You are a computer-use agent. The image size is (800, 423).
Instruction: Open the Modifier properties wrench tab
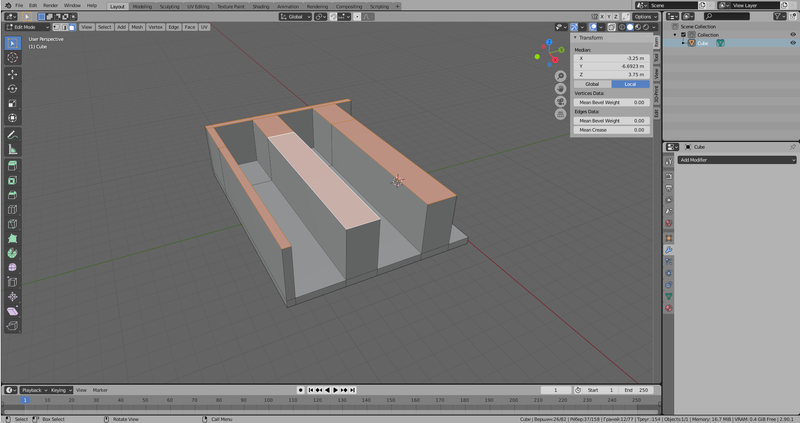[669, 249]
